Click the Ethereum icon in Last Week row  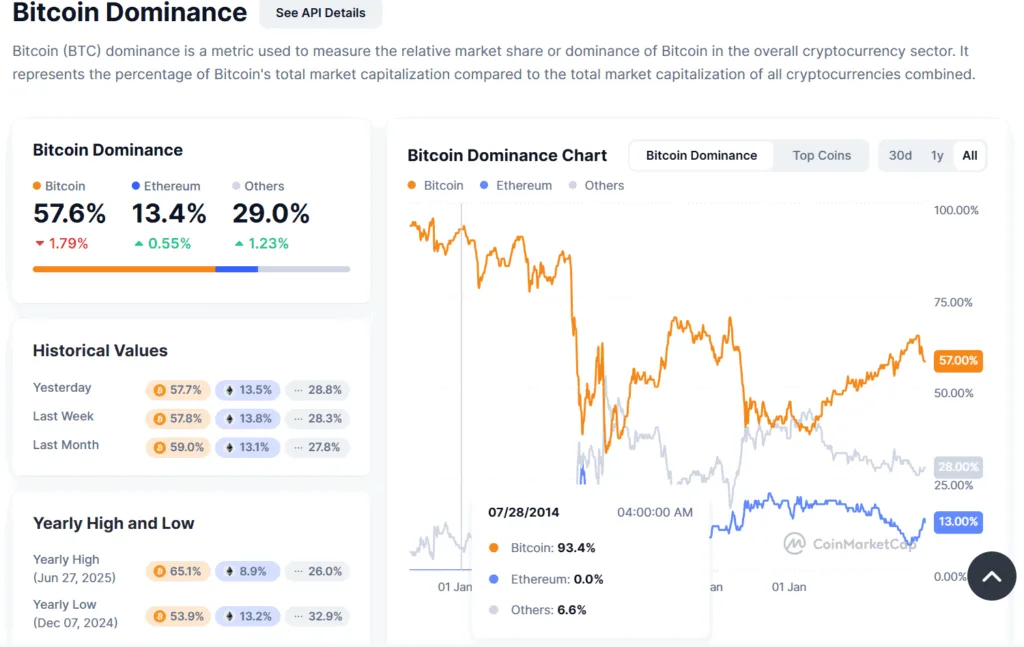(x=231, y=419)
